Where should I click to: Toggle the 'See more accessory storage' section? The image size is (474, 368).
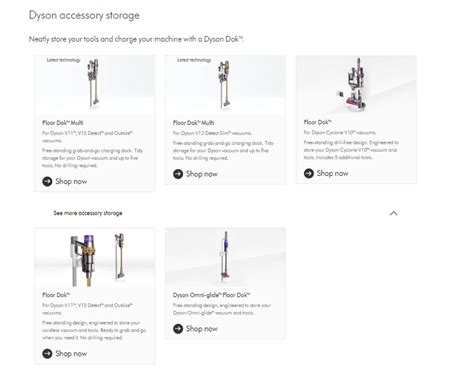tap(88, 213)
